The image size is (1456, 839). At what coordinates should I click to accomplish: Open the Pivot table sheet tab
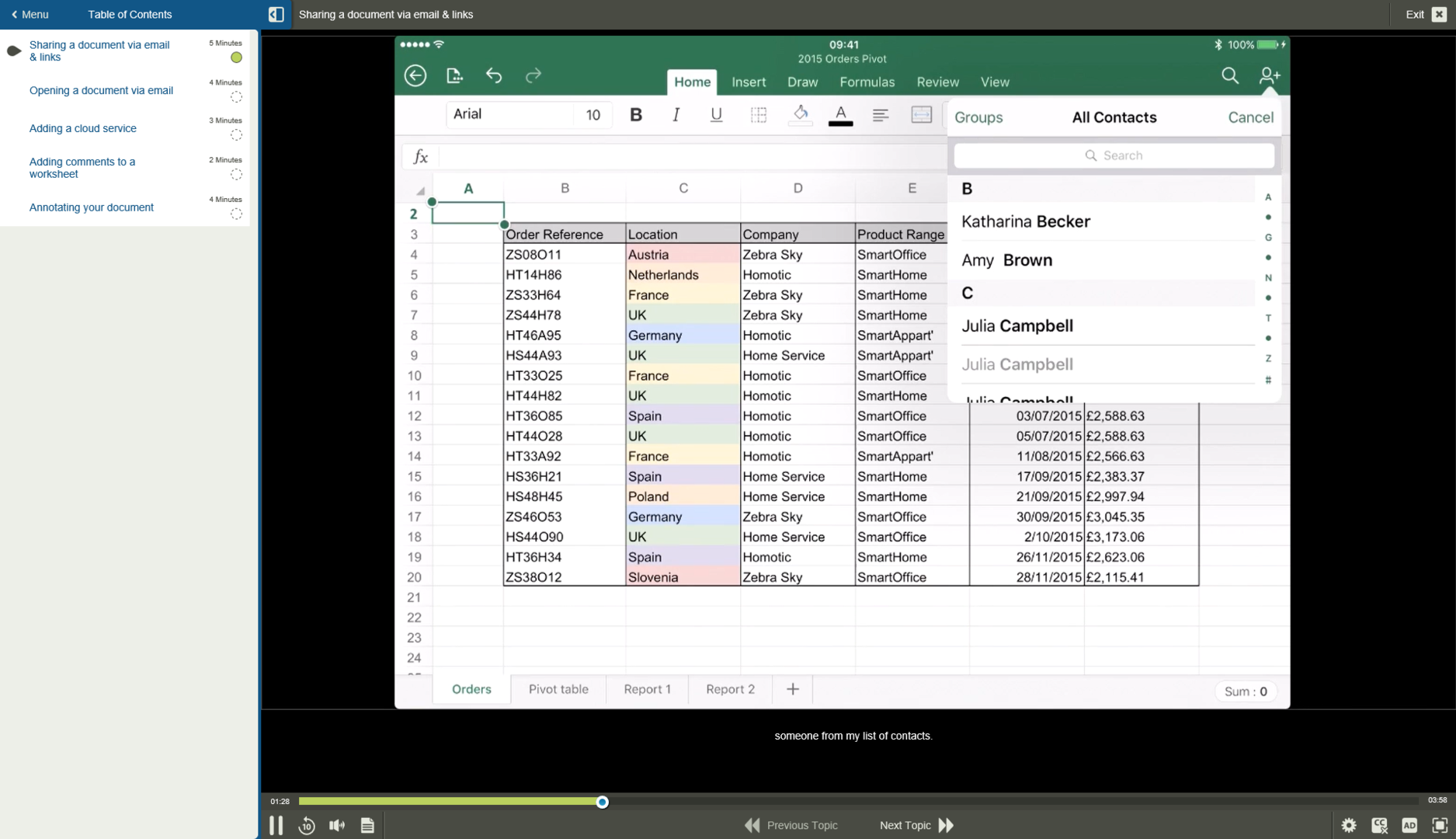558,689
